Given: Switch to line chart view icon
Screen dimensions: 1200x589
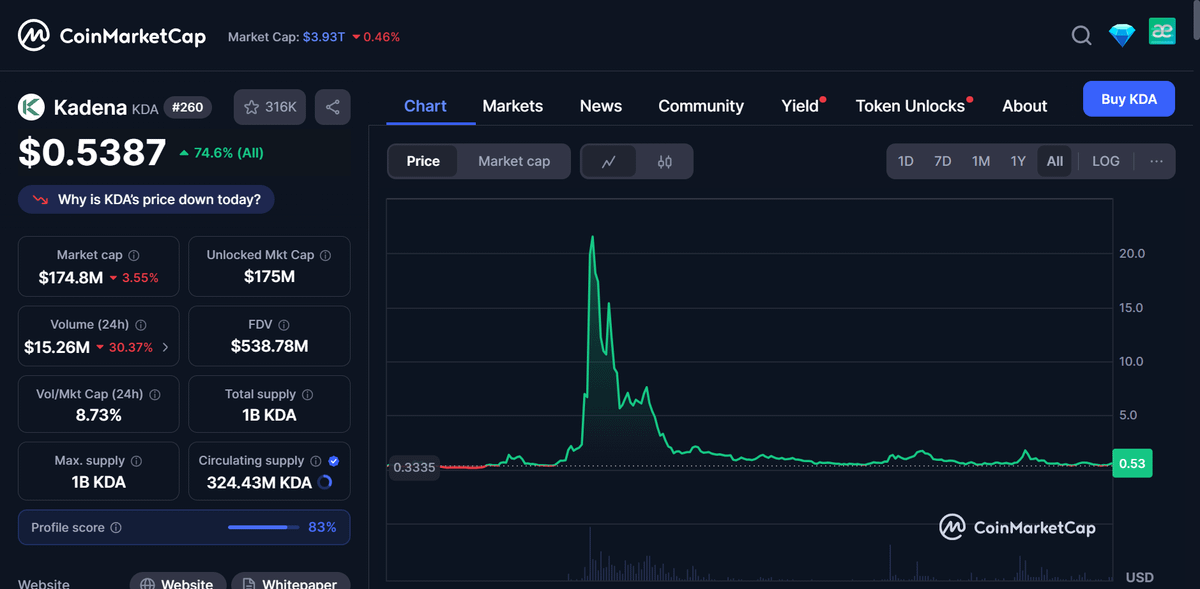Looking at the screenshot, I should click(x=608, y=161).
